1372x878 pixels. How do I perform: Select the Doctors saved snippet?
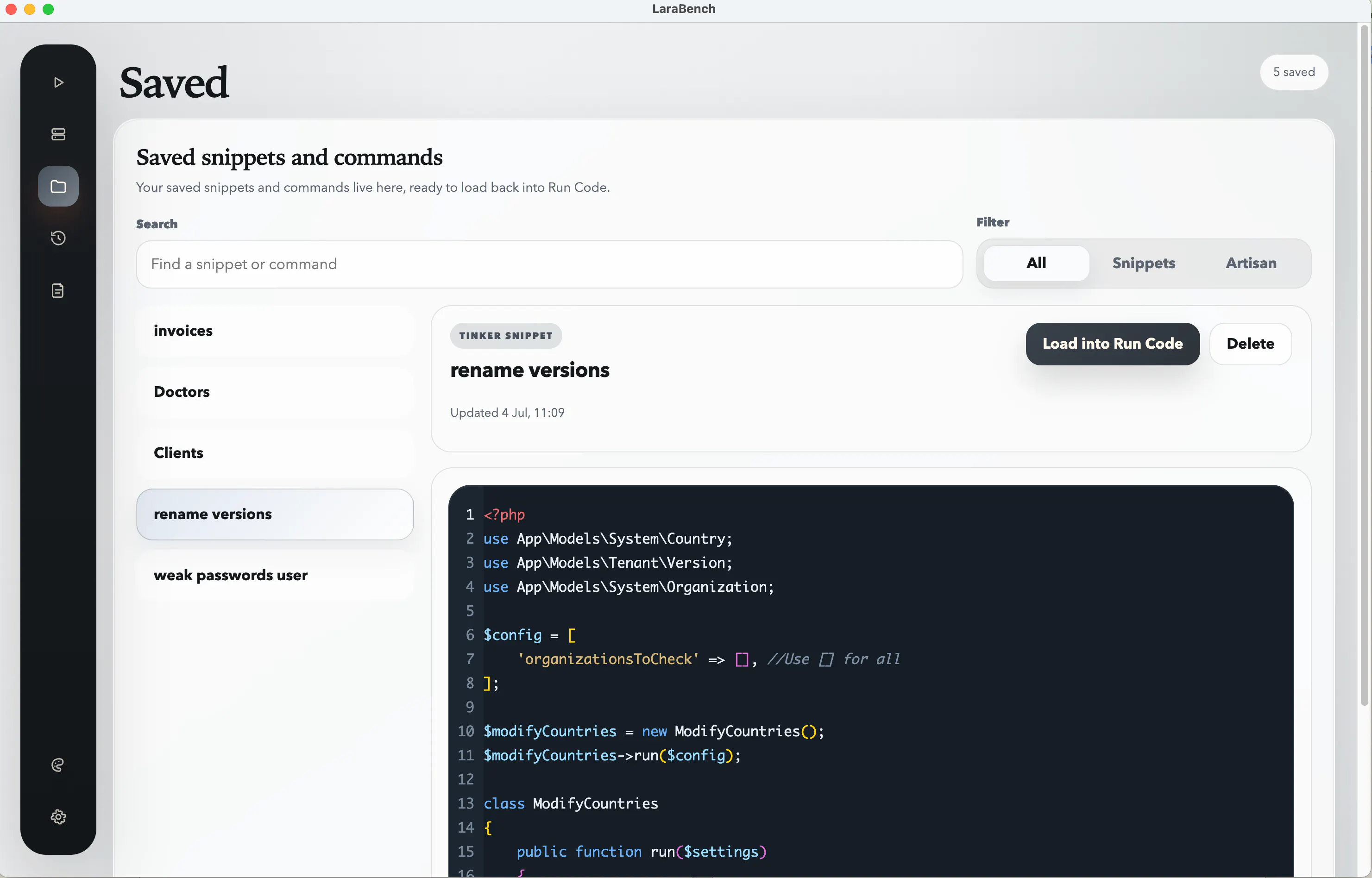coord(275,392)
